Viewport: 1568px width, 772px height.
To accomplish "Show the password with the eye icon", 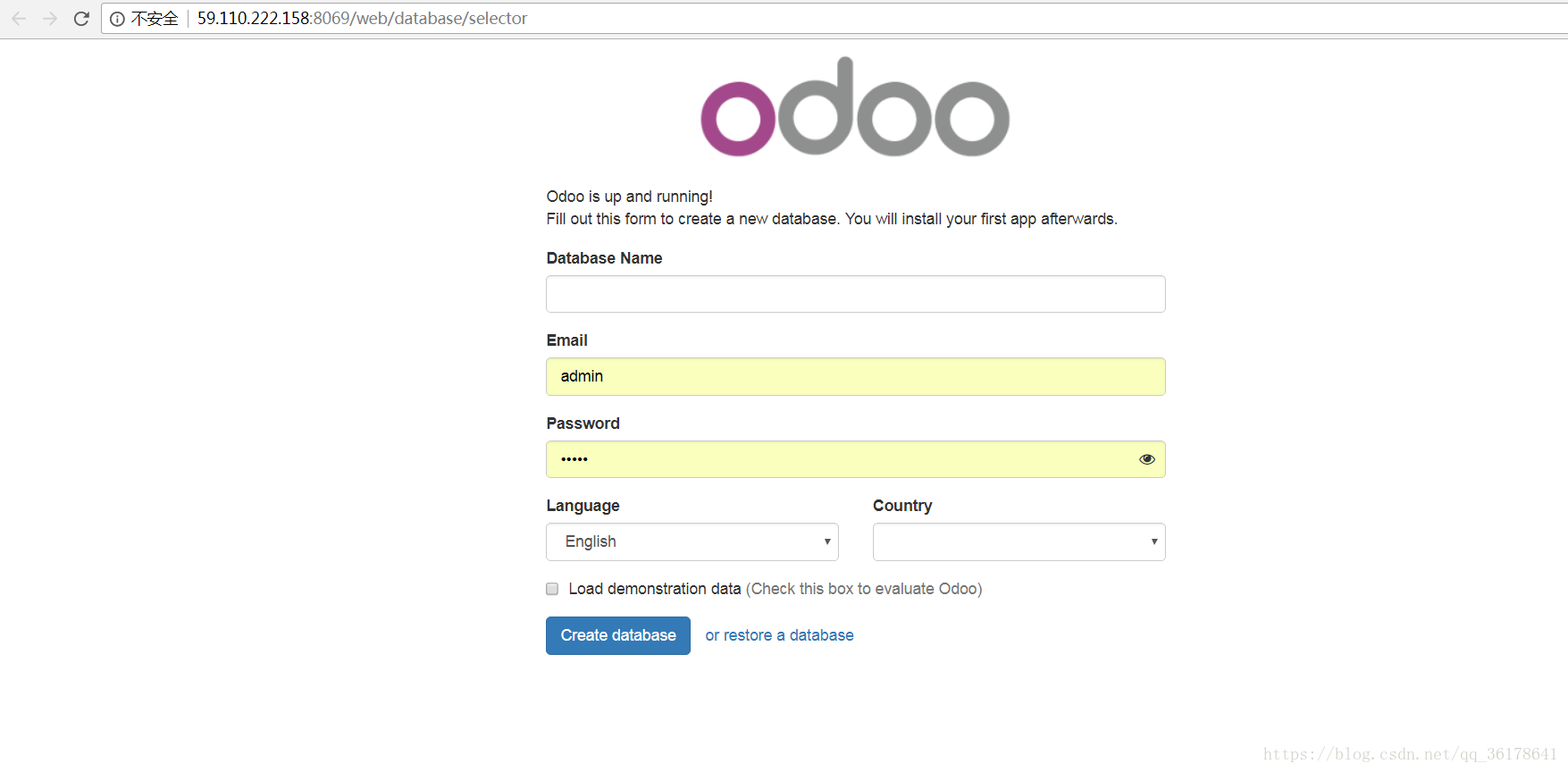I will (1147, 459).
